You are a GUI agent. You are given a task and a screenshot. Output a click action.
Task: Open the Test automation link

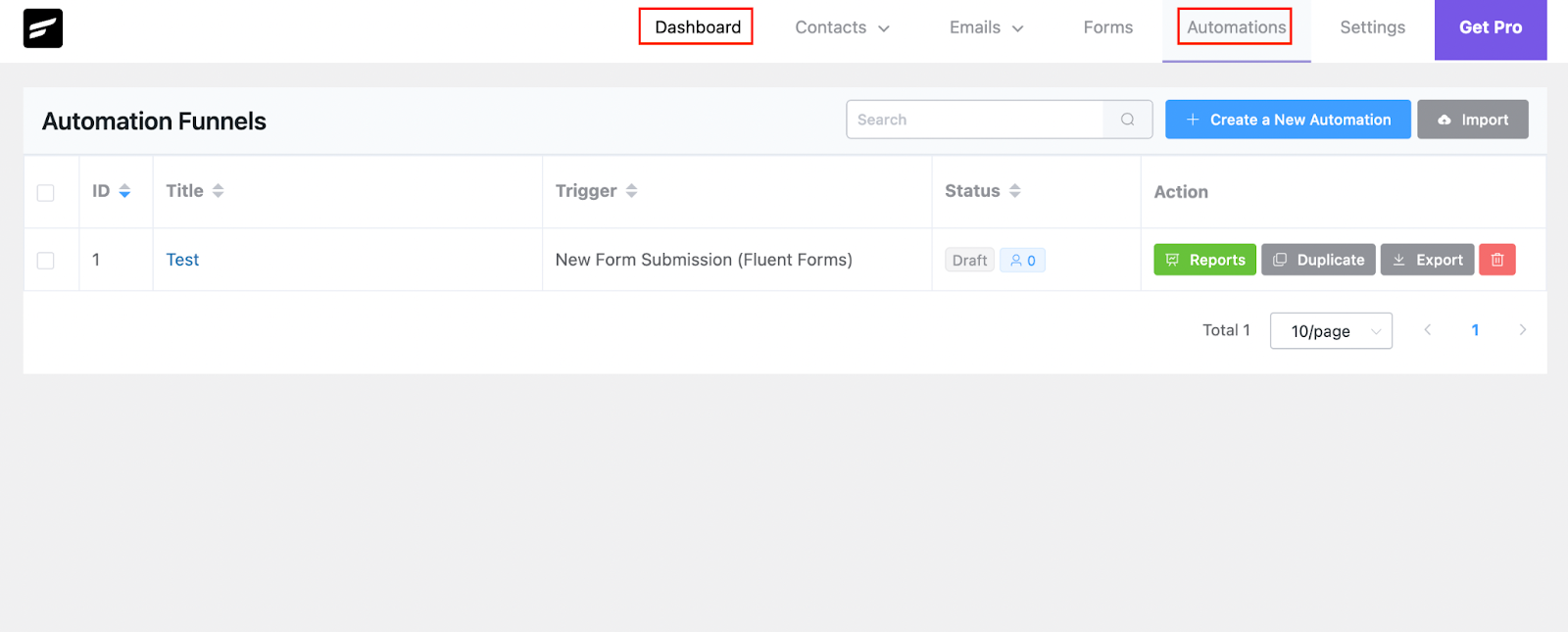(x=182, y=260)
